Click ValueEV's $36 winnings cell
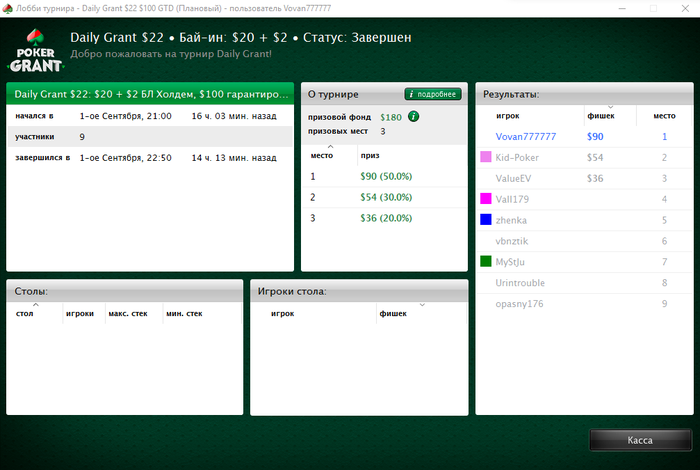The width and height of the screenshot is (700, 470). [595, 179]
